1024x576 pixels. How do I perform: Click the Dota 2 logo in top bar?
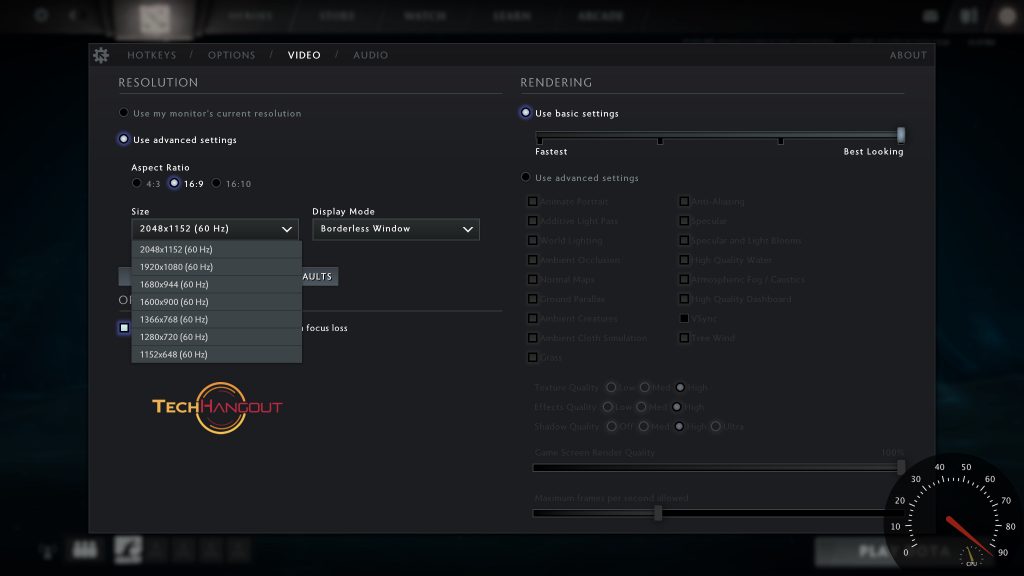coord(155,18)
